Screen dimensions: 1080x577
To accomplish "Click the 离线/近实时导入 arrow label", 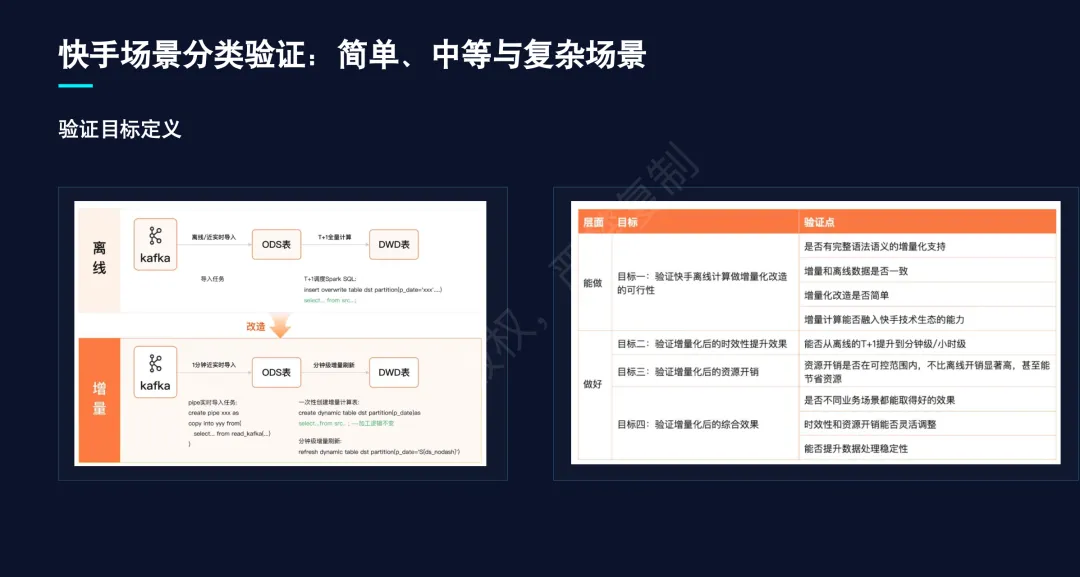I will [214, 238].
